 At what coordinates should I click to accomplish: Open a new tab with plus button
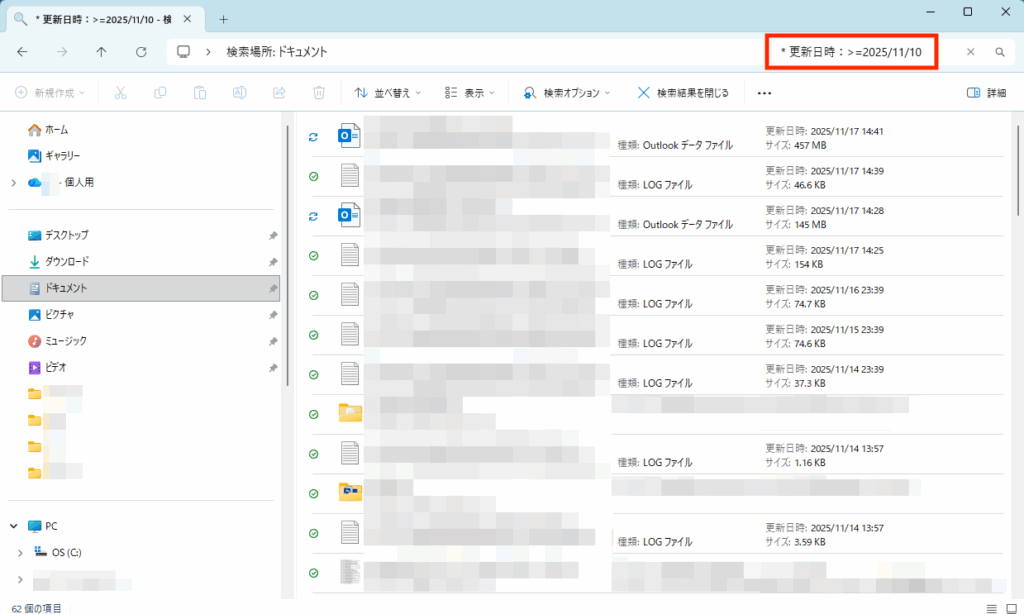223,19
